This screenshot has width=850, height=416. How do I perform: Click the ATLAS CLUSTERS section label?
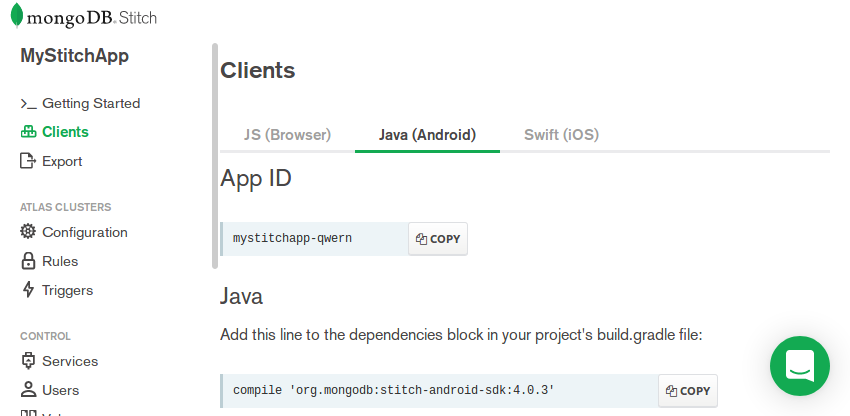point(66,207)
